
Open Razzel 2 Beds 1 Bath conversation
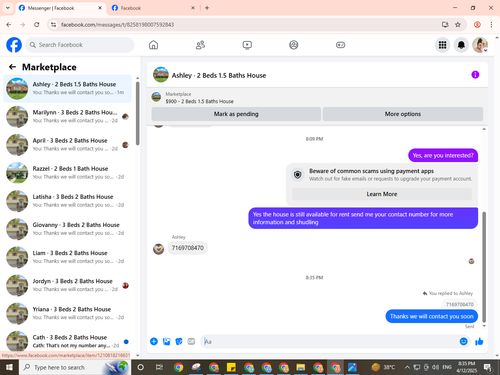coord(68,173)
